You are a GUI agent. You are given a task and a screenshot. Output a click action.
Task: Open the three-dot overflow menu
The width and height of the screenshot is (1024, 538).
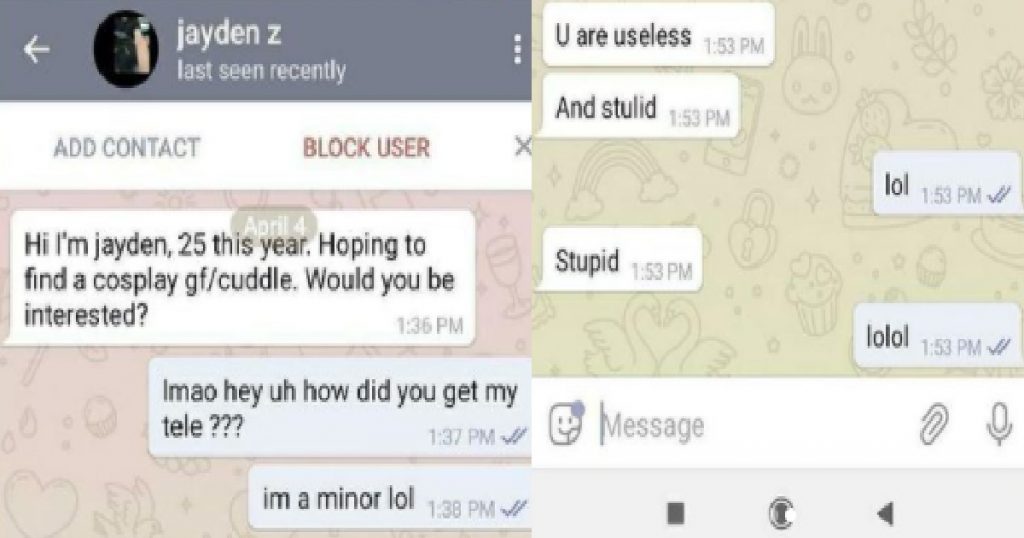point(517,49)
